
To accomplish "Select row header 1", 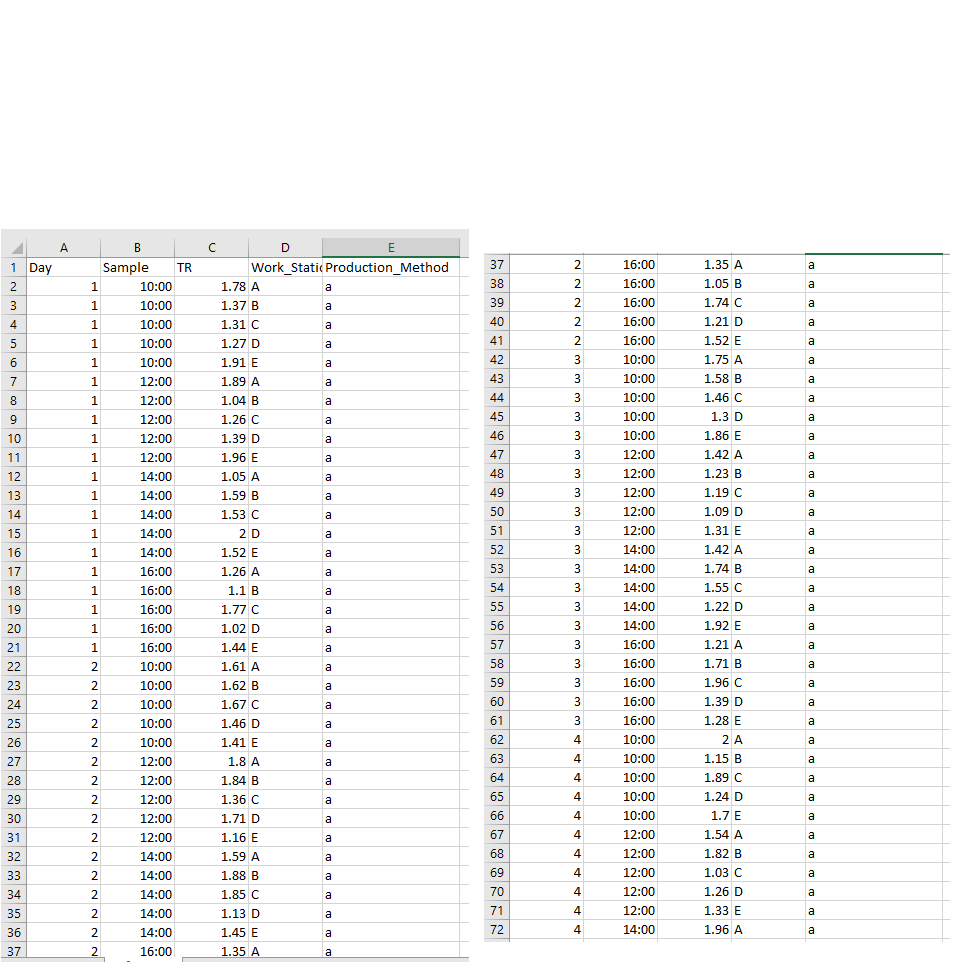I will (x=14, y=267).
